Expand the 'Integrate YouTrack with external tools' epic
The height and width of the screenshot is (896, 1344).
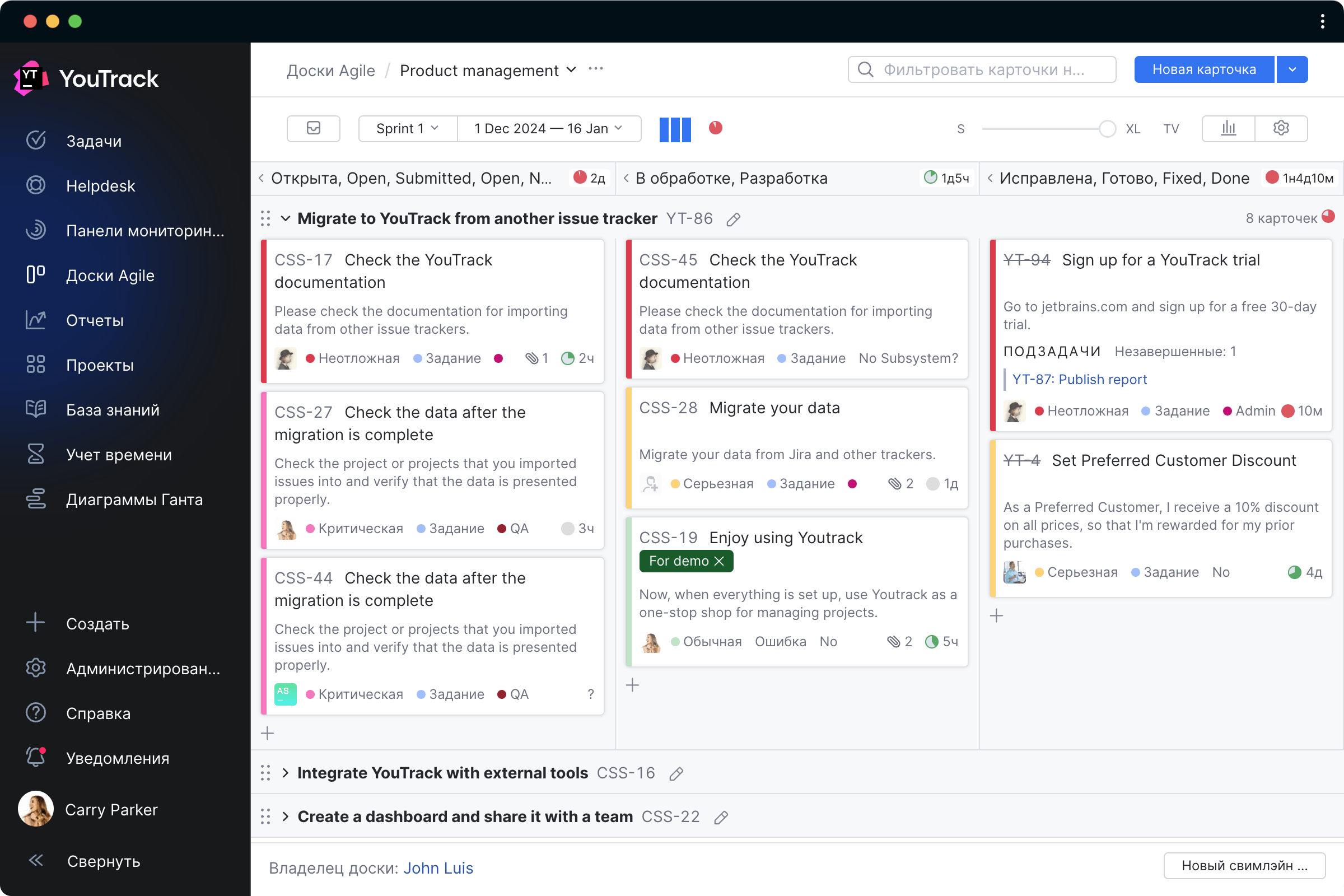[287, 773]
